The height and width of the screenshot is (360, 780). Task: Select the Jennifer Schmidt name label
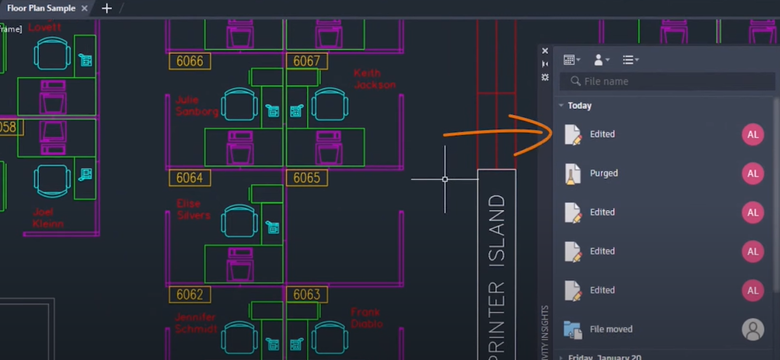pyautogui.click(x=195, y=323)
